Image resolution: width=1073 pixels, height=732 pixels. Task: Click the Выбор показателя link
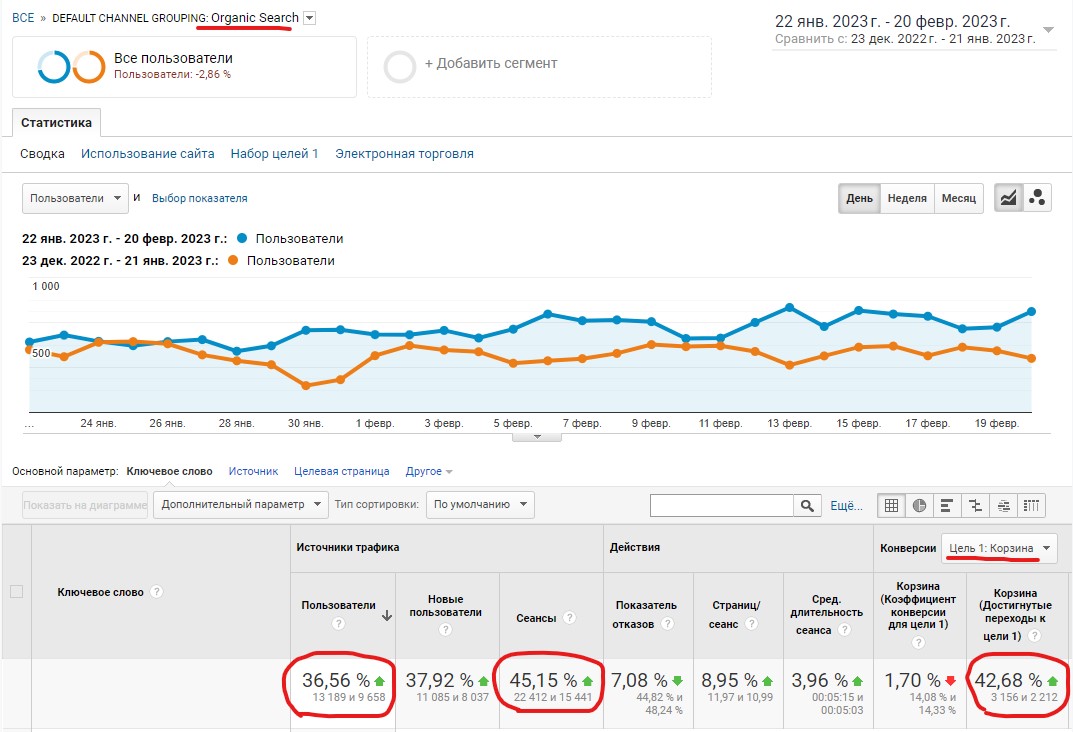click(200, 198)
